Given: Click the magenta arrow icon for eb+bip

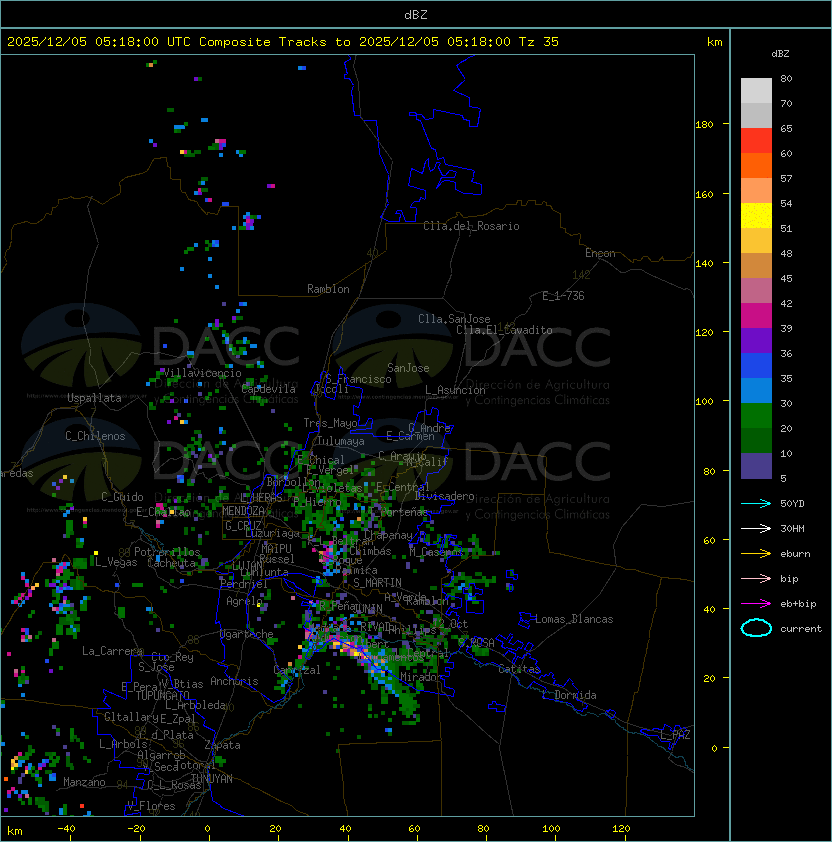Looking at the screenshot, I should tap(756, 604).
